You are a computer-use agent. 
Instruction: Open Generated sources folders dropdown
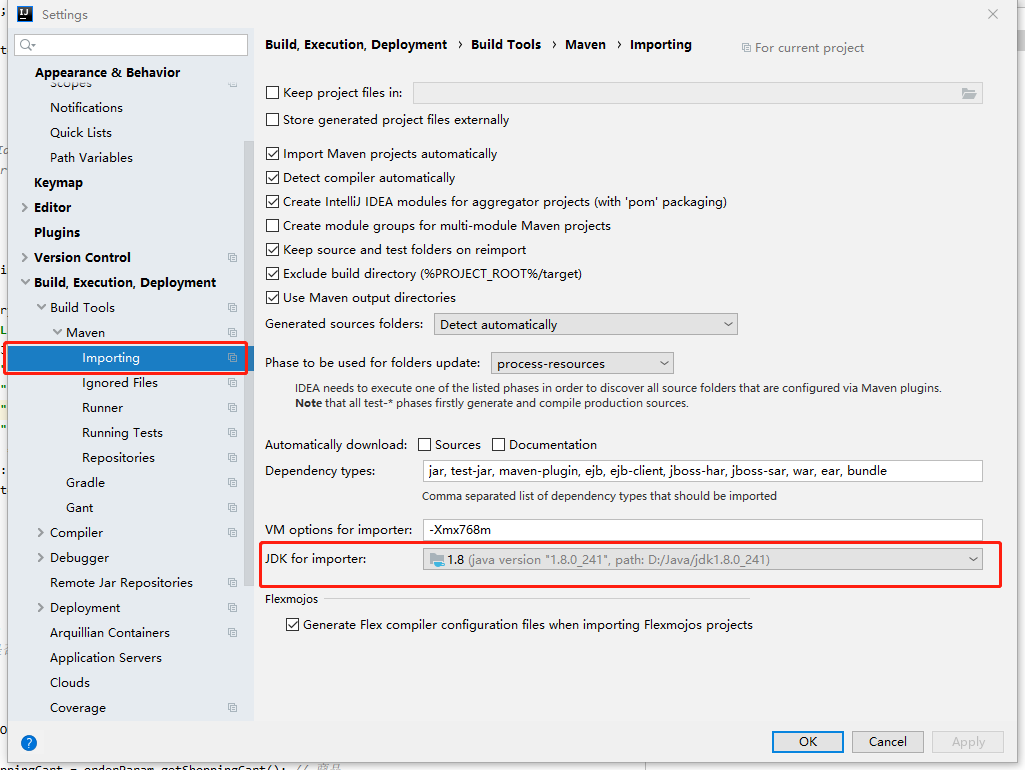click(x=586, y=324)
